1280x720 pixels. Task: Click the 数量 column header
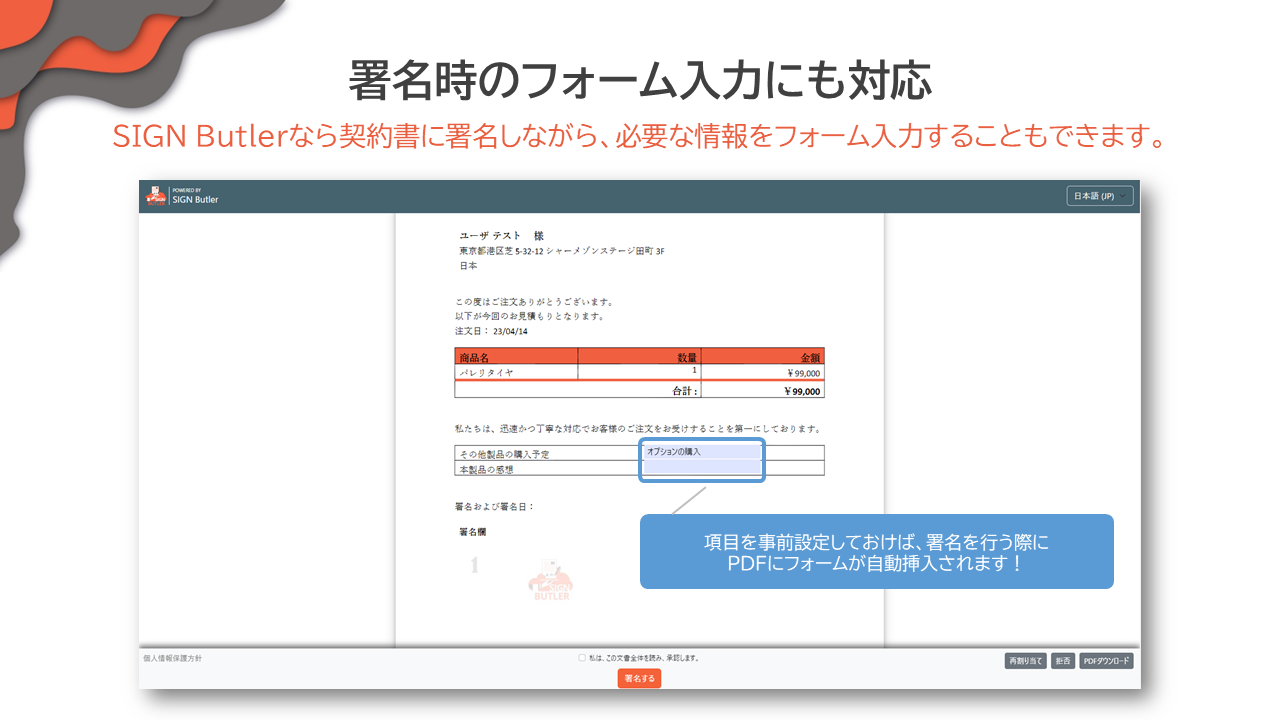(640, 356)
